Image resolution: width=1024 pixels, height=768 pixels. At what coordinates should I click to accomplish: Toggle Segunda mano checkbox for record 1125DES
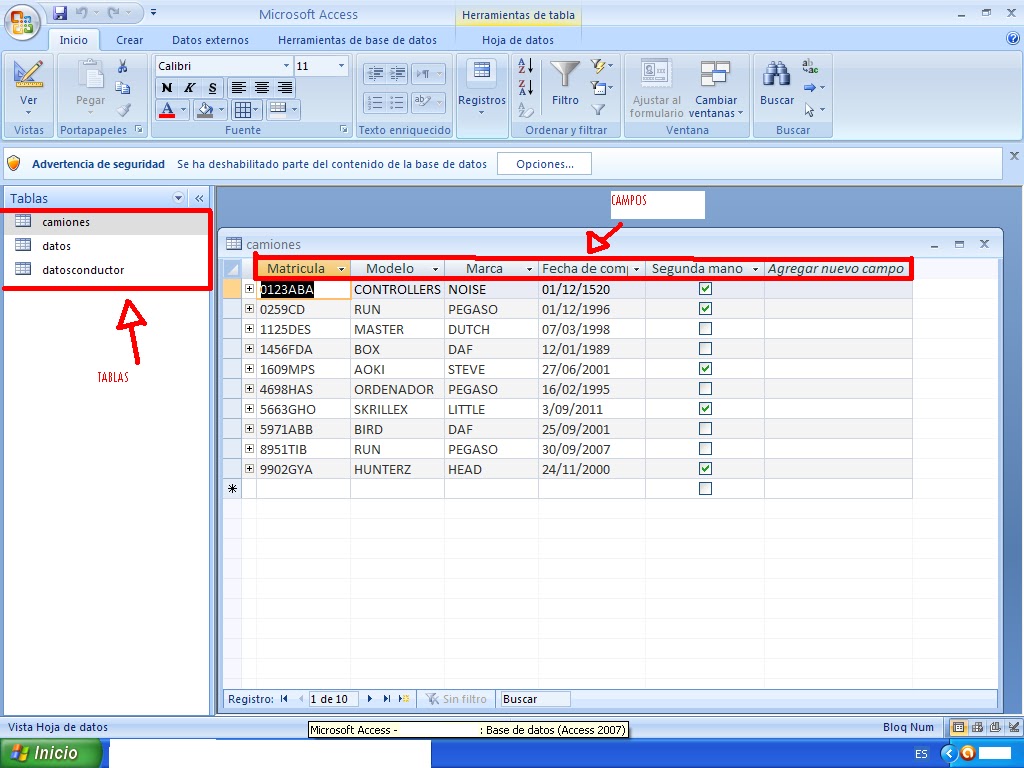pos(706,329)
